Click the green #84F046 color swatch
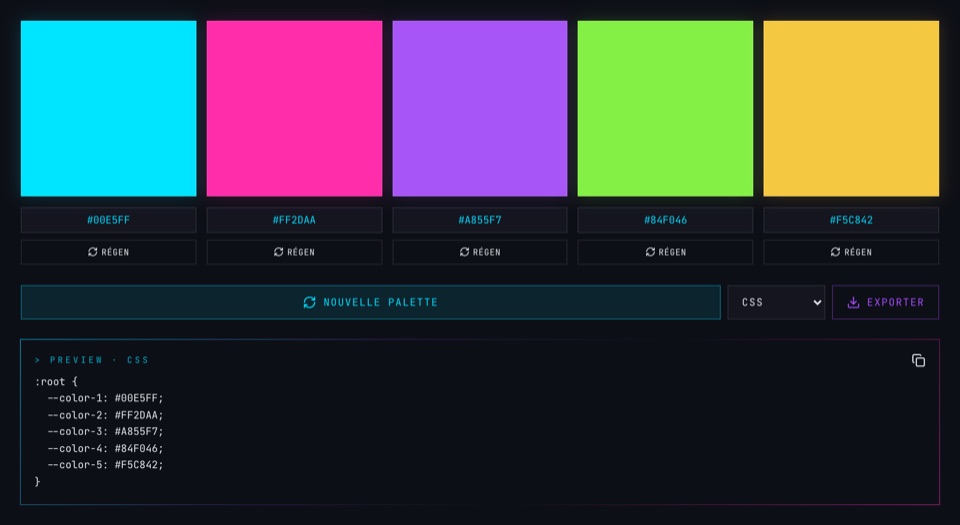The image size is (960, 525). click(x=666, y=108)
